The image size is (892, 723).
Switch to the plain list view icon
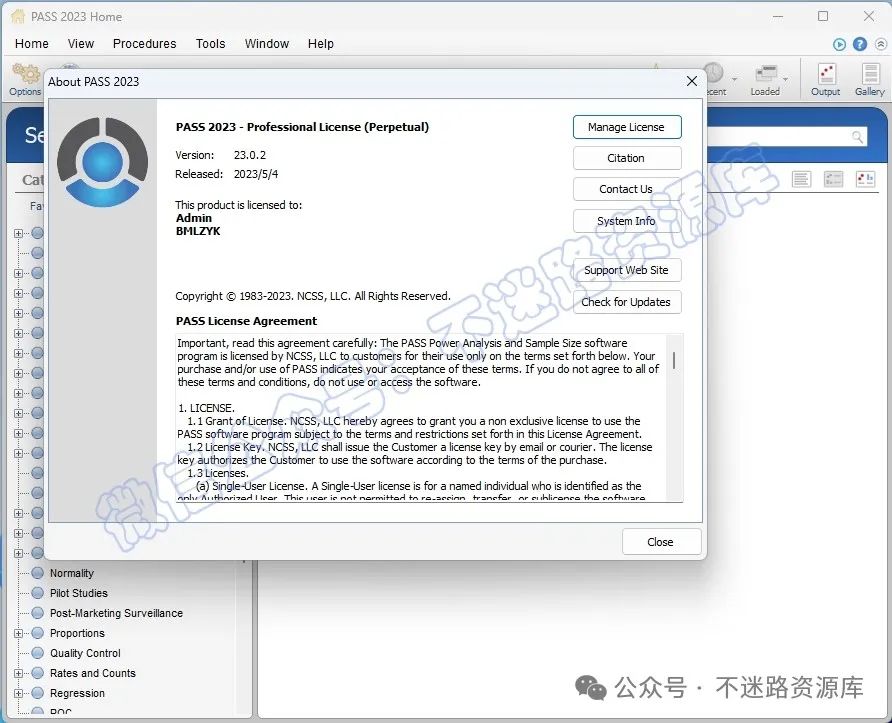point(801,180)
